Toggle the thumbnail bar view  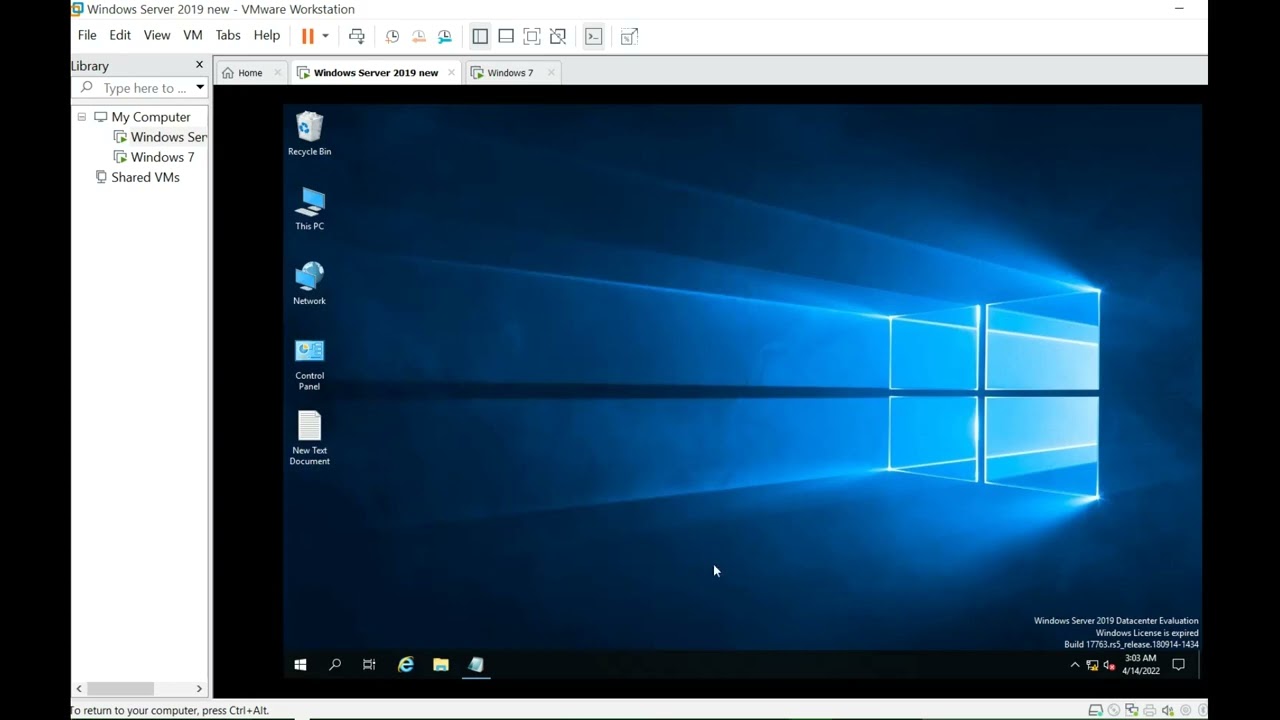coord(506,36)
